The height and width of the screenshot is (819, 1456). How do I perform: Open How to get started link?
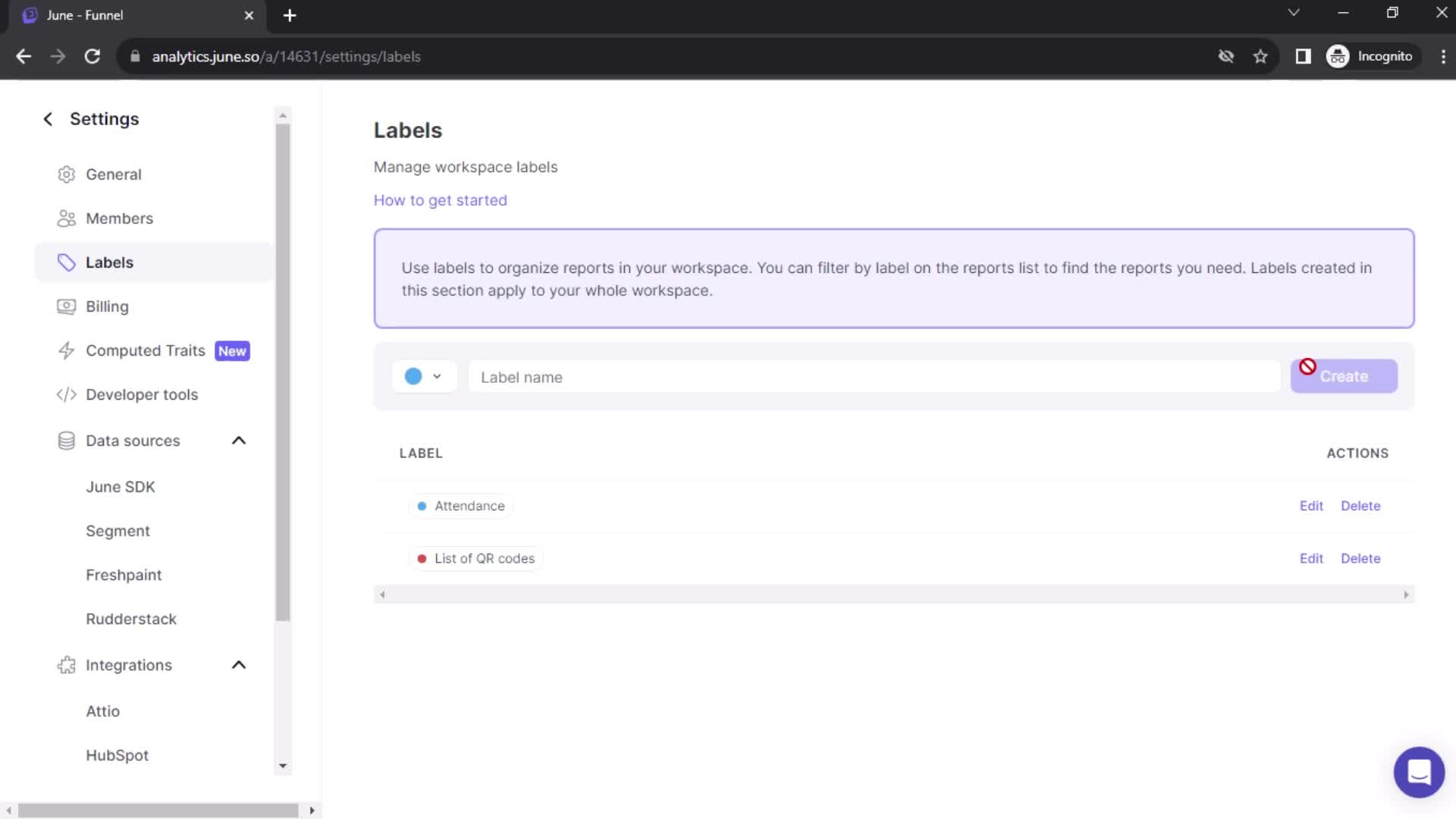(x=441, y=200)
